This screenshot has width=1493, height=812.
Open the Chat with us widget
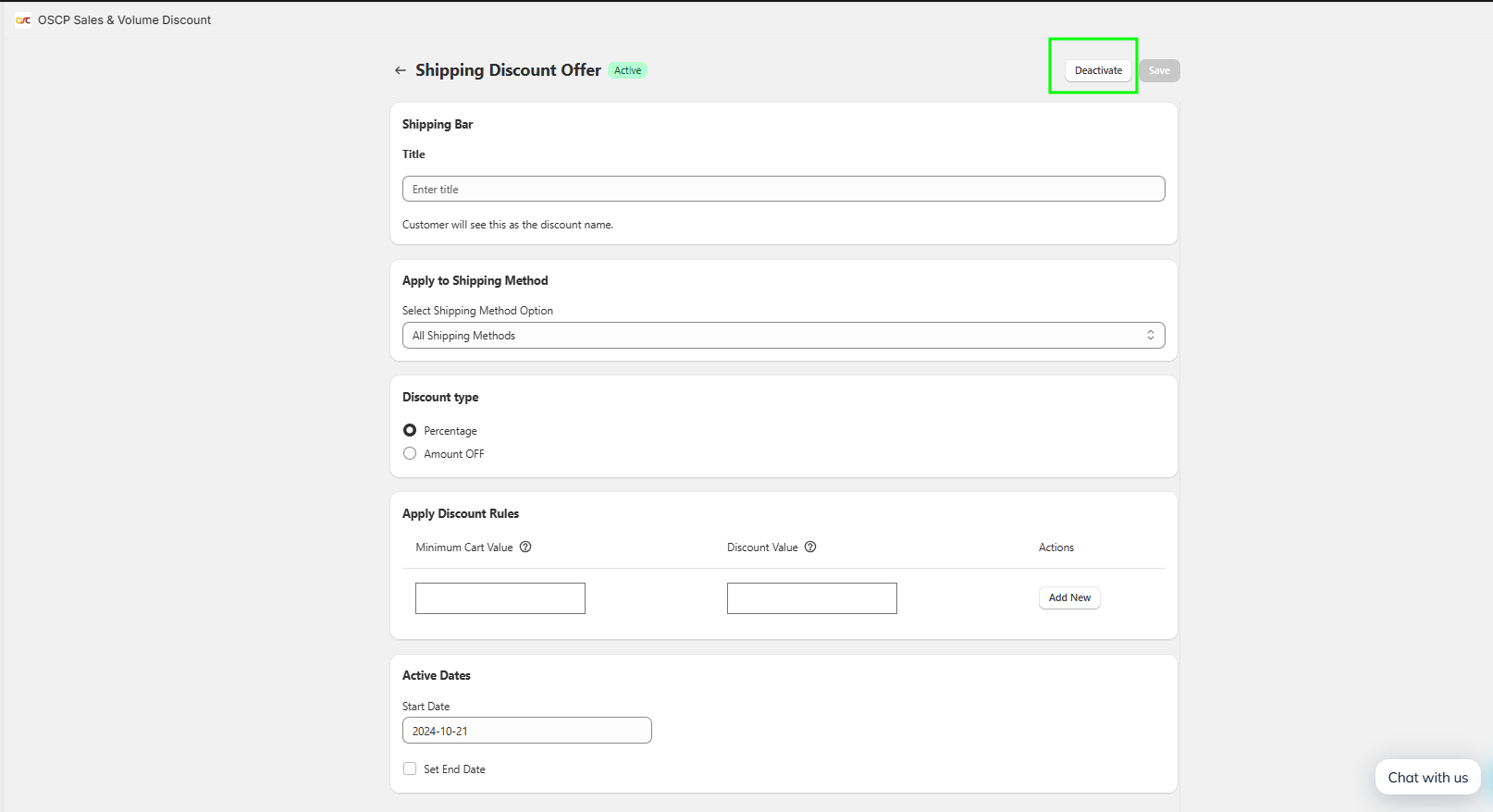point(1427,778)
